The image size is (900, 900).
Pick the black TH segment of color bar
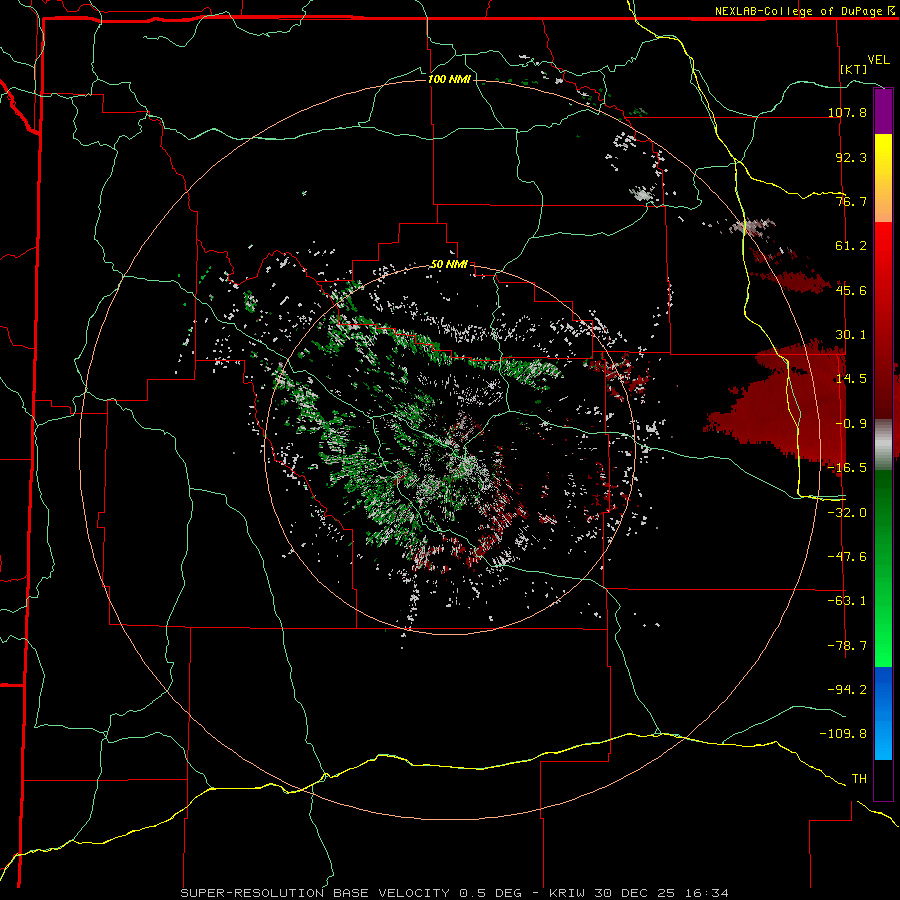point(883,779)
